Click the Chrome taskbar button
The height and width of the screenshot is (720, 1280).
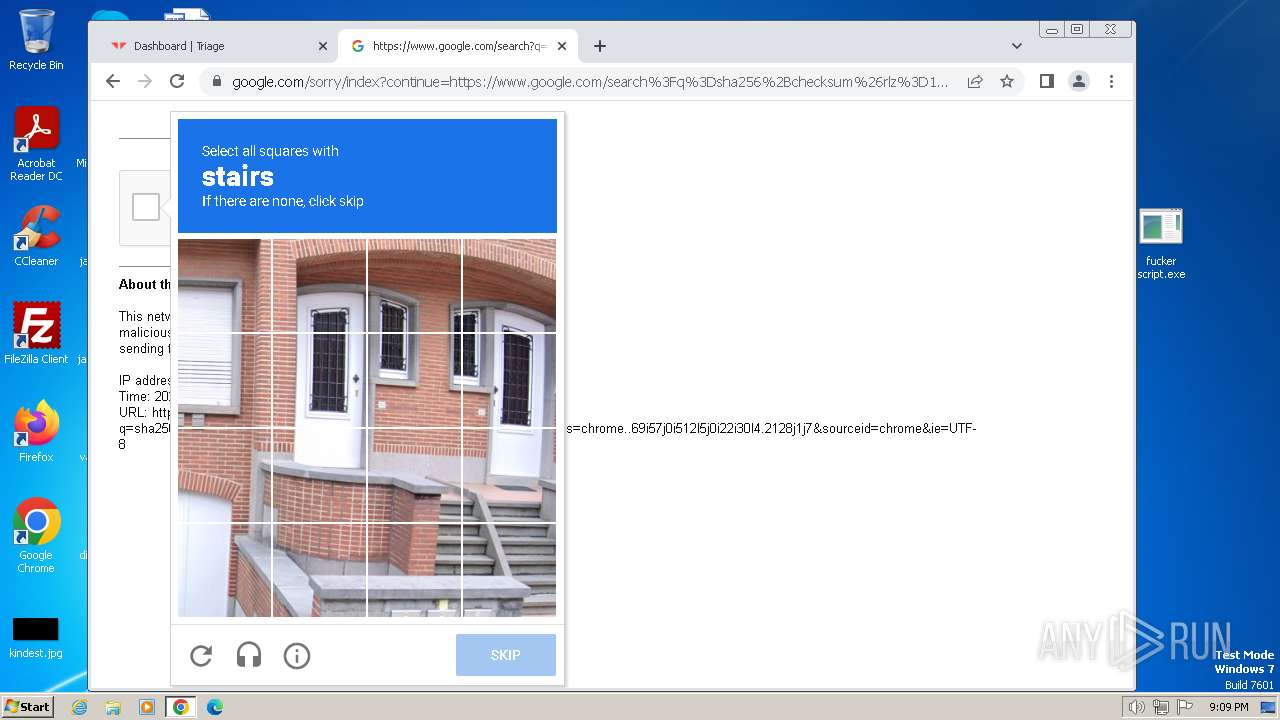click(181, 707)
